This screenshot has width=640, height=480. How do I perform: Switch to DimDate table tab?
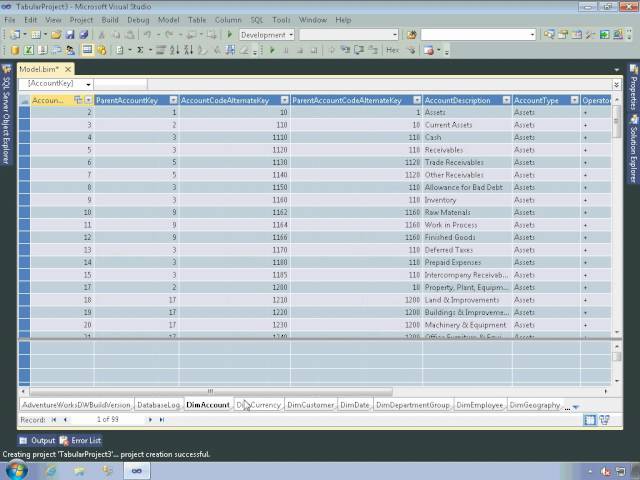click(x=355, y=405)
